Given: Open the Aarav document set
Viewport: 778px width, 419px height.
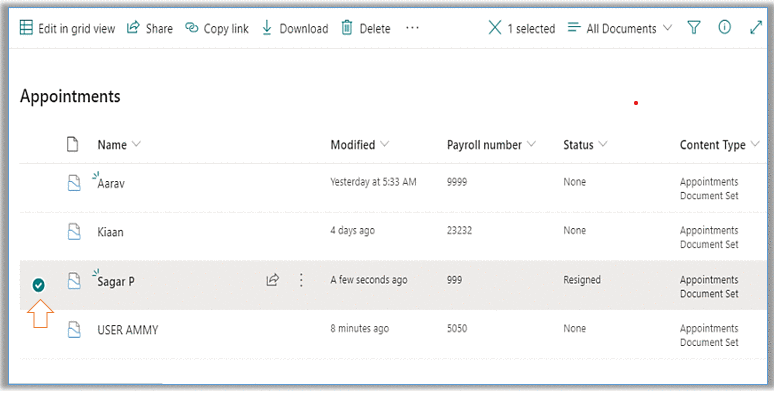Looking at the screenshot, I should pyautogui.click(x=111, y=184).
